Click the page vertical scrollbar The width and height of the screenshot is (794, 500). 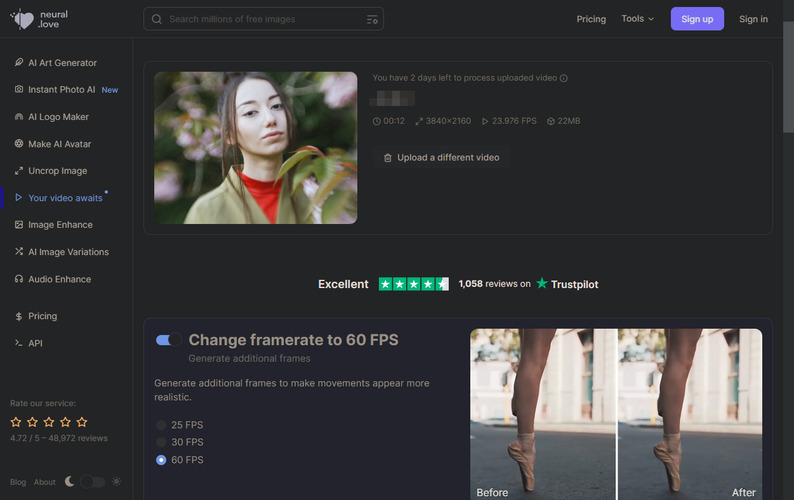[x=788, y=77]
